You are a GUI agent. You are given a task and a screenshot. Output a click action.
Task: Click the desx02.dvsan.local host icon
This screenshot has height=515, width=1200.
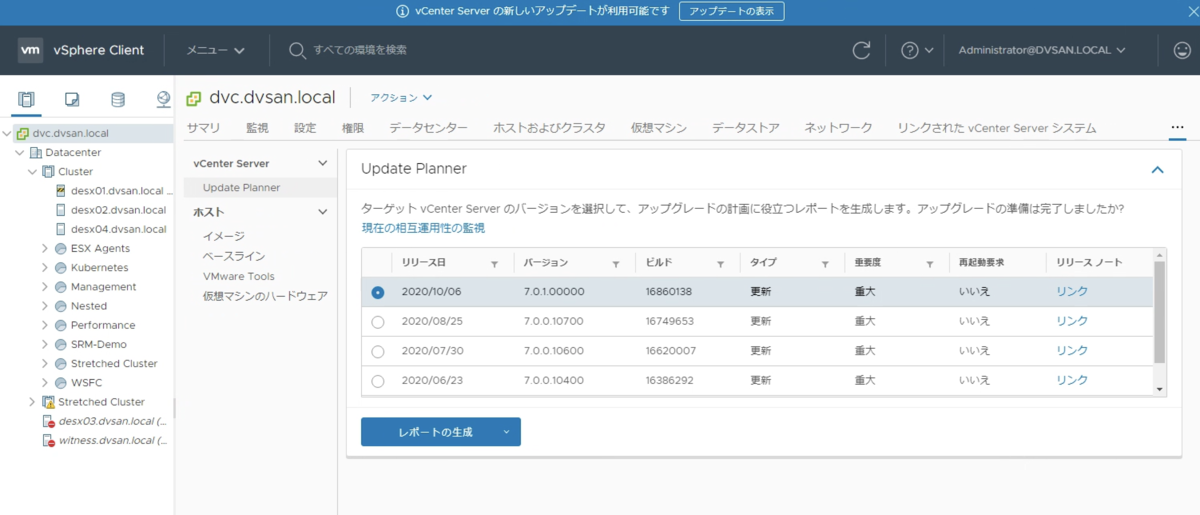61,210
